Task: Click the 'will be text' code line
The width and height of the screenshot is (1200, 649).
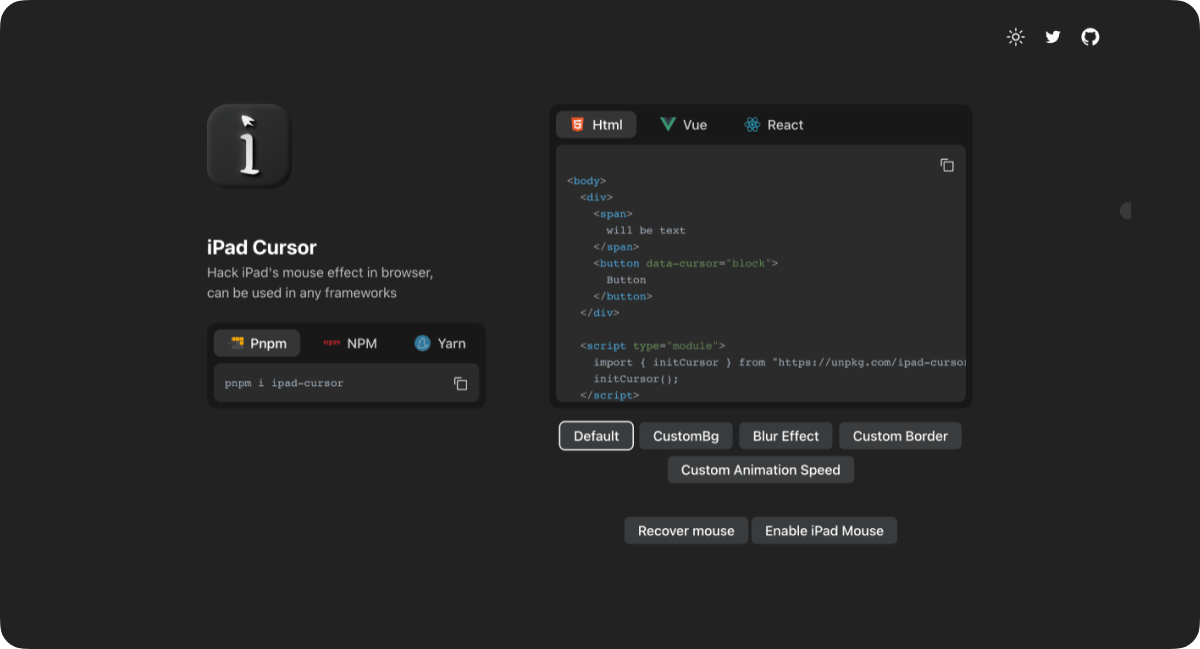Action: [x=646, y=230]
